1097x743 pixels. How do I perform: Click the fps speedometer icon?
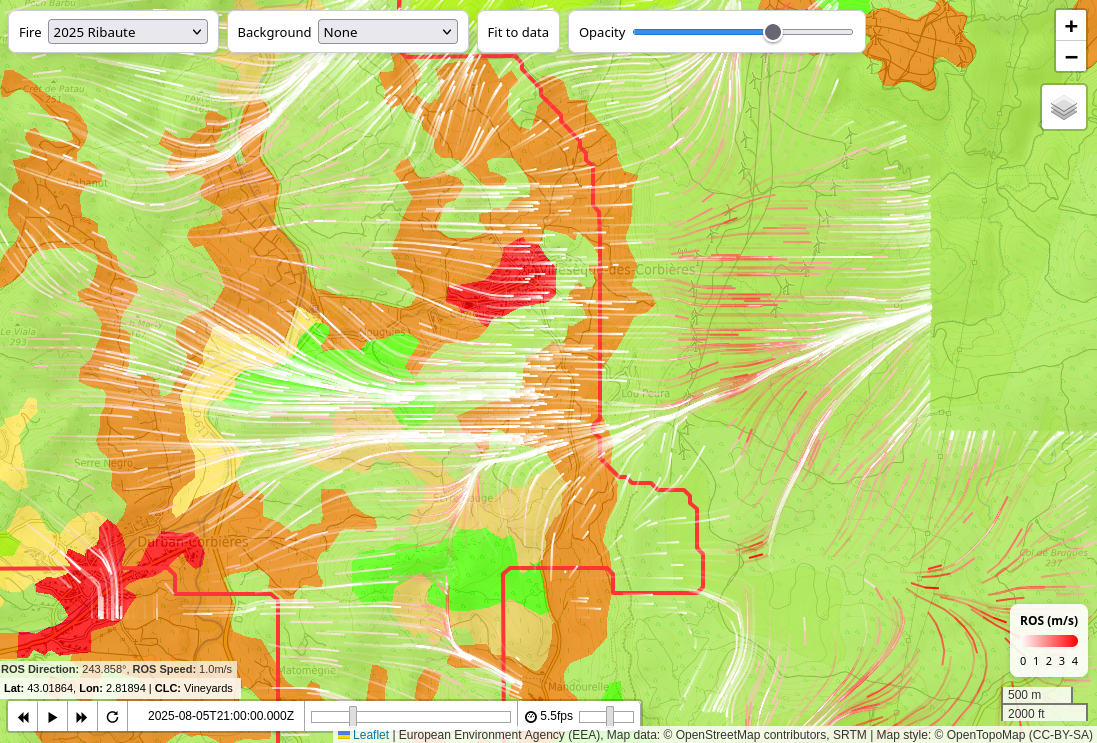tap(530, 717)
